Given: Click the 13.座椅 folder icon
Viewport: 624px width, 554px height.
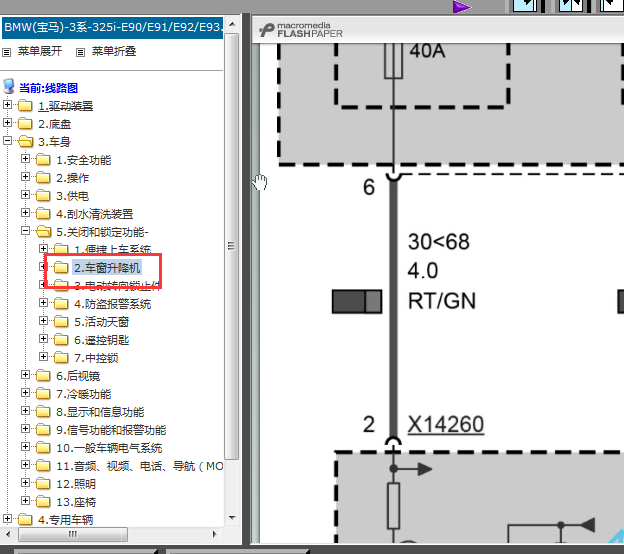Looking at the screenshot, I should click(43, 501).
